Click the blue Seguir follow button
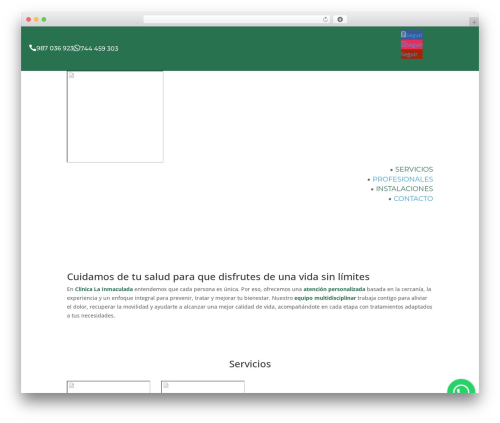This screenshot has width=500, height=423. tap(412, 35)
